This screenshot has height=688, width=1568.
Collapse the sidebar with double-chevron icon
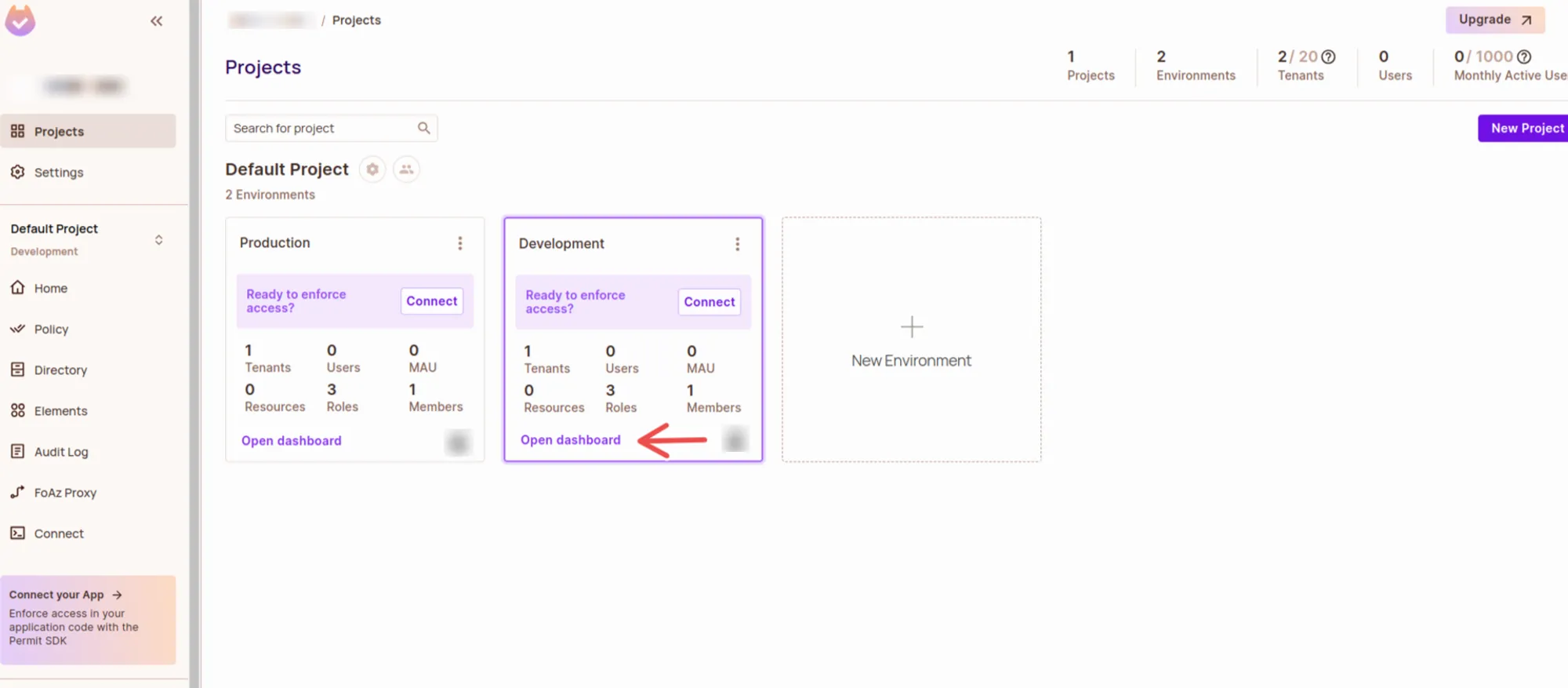pos(156,21)
